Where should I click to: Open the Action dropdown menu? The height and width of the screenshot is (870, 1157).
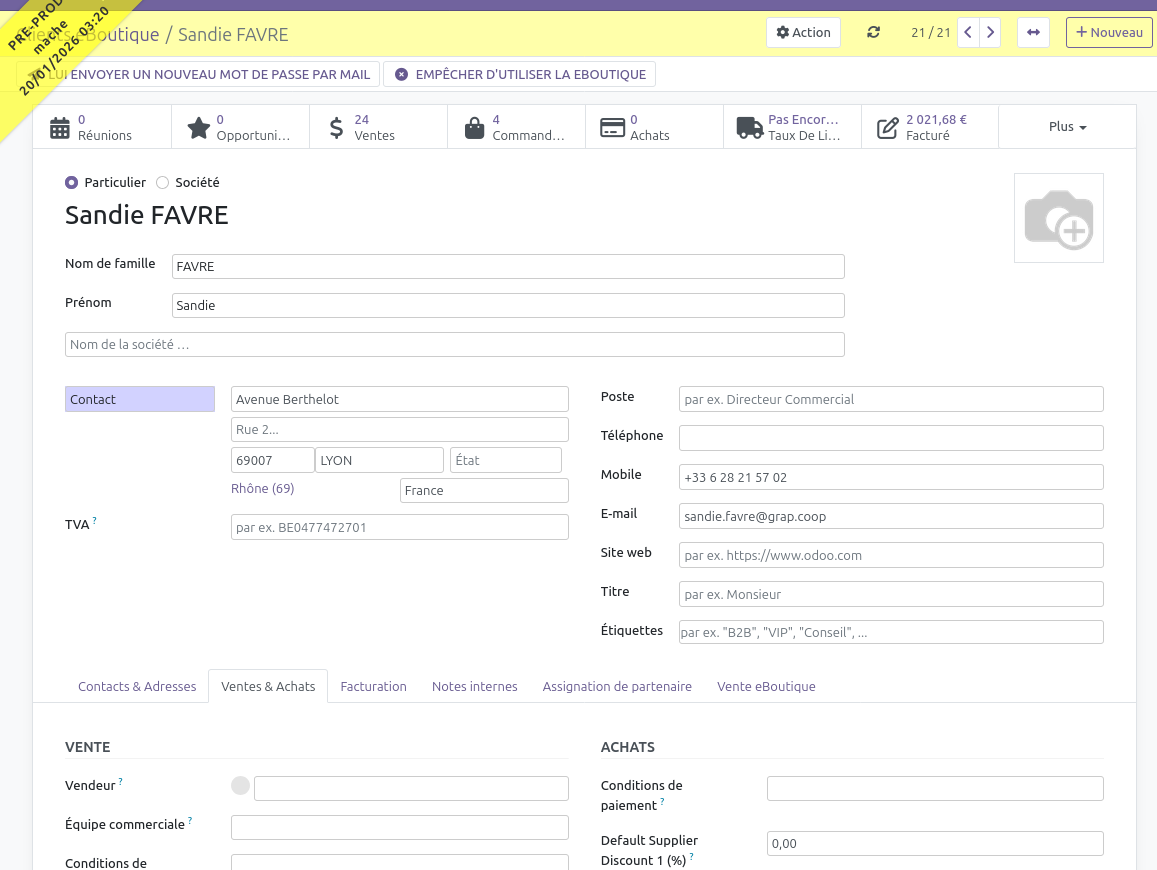pos(803,32)
